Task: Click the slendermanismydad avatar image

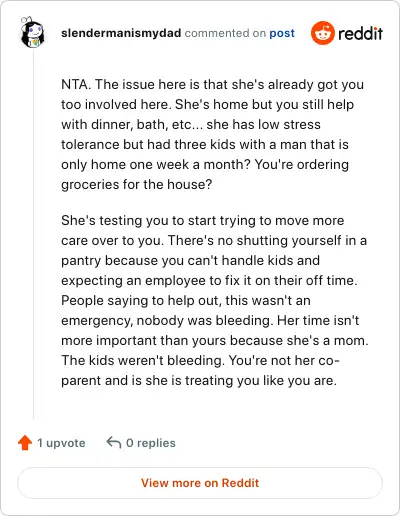Action: click(32, 32)
